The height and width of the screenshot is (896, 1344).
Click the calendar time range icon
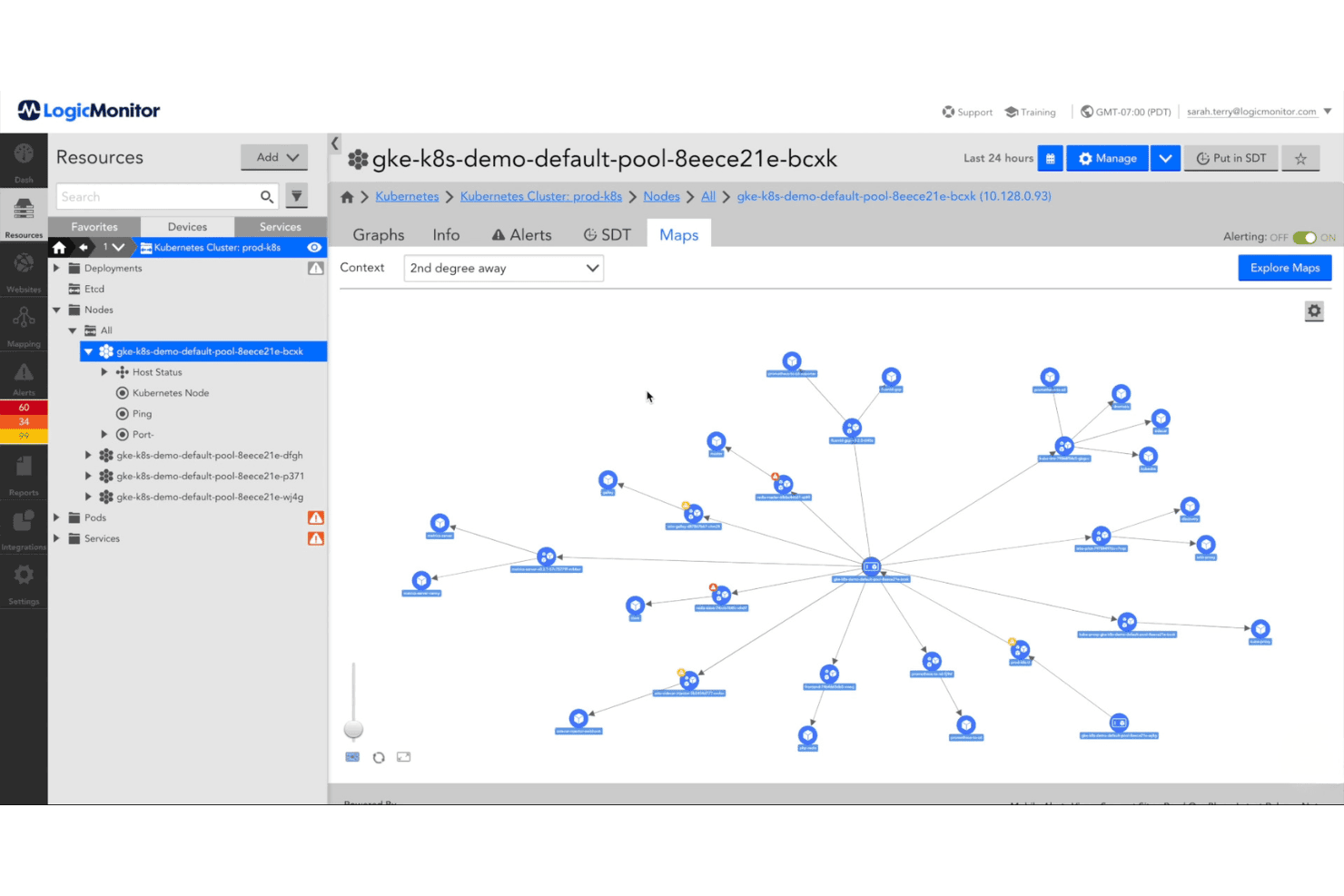[1050, 158]
